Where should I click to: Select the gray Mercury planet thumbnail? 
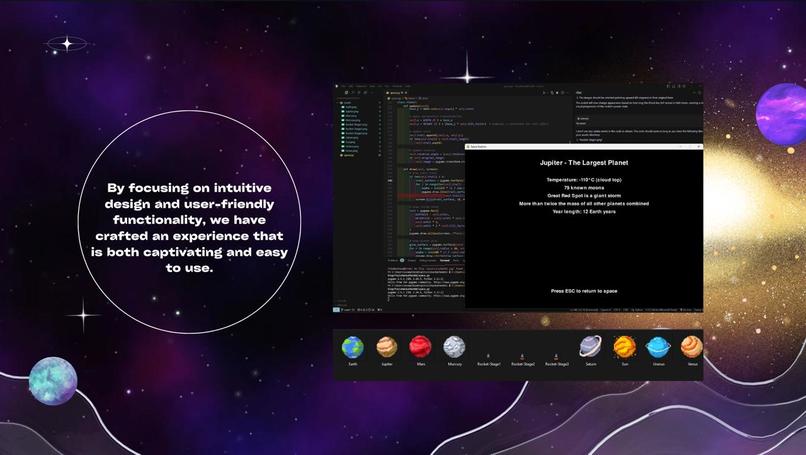pos(454,347)
